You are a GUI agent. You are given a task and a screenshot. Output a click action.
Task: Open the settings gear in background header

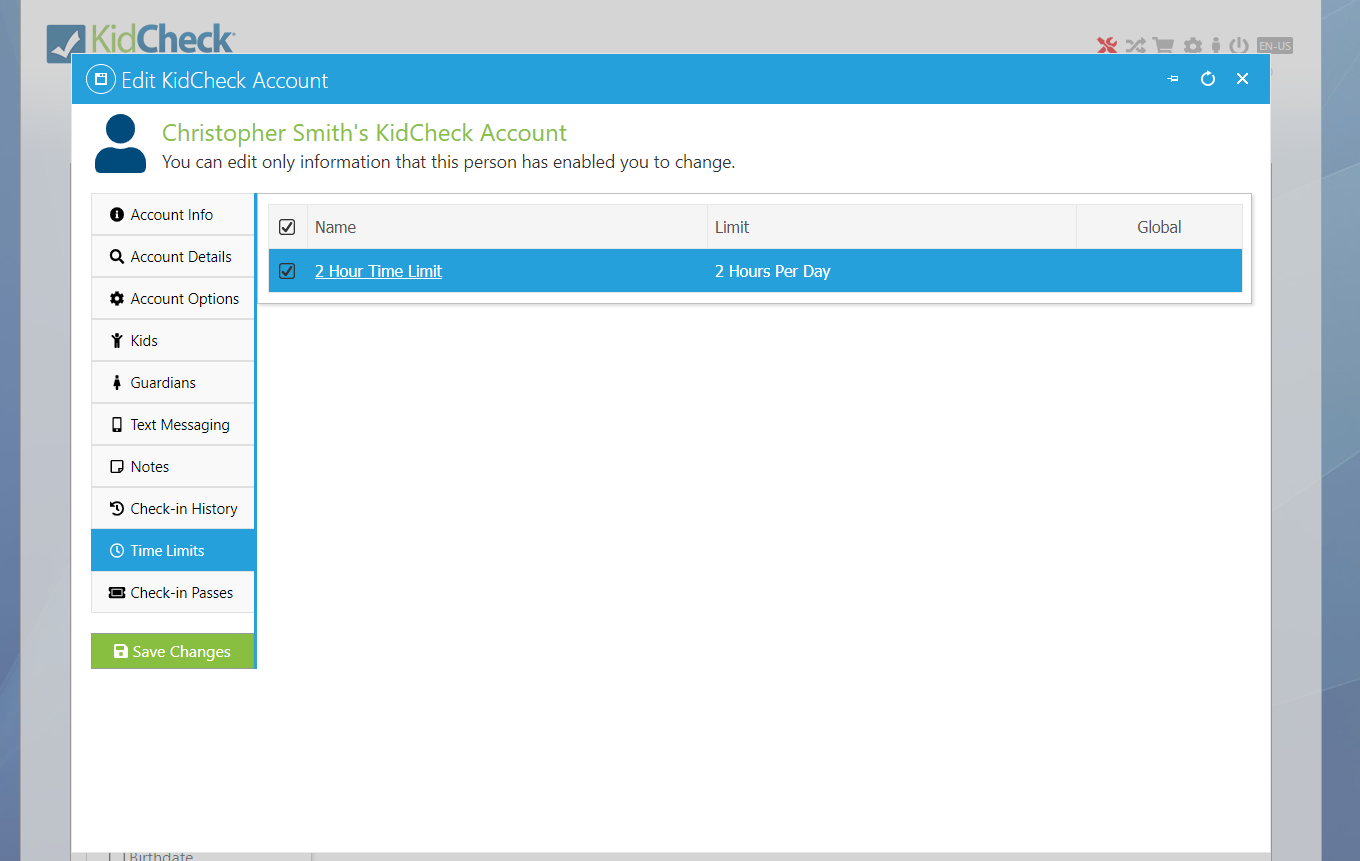tap(1192, 45)
